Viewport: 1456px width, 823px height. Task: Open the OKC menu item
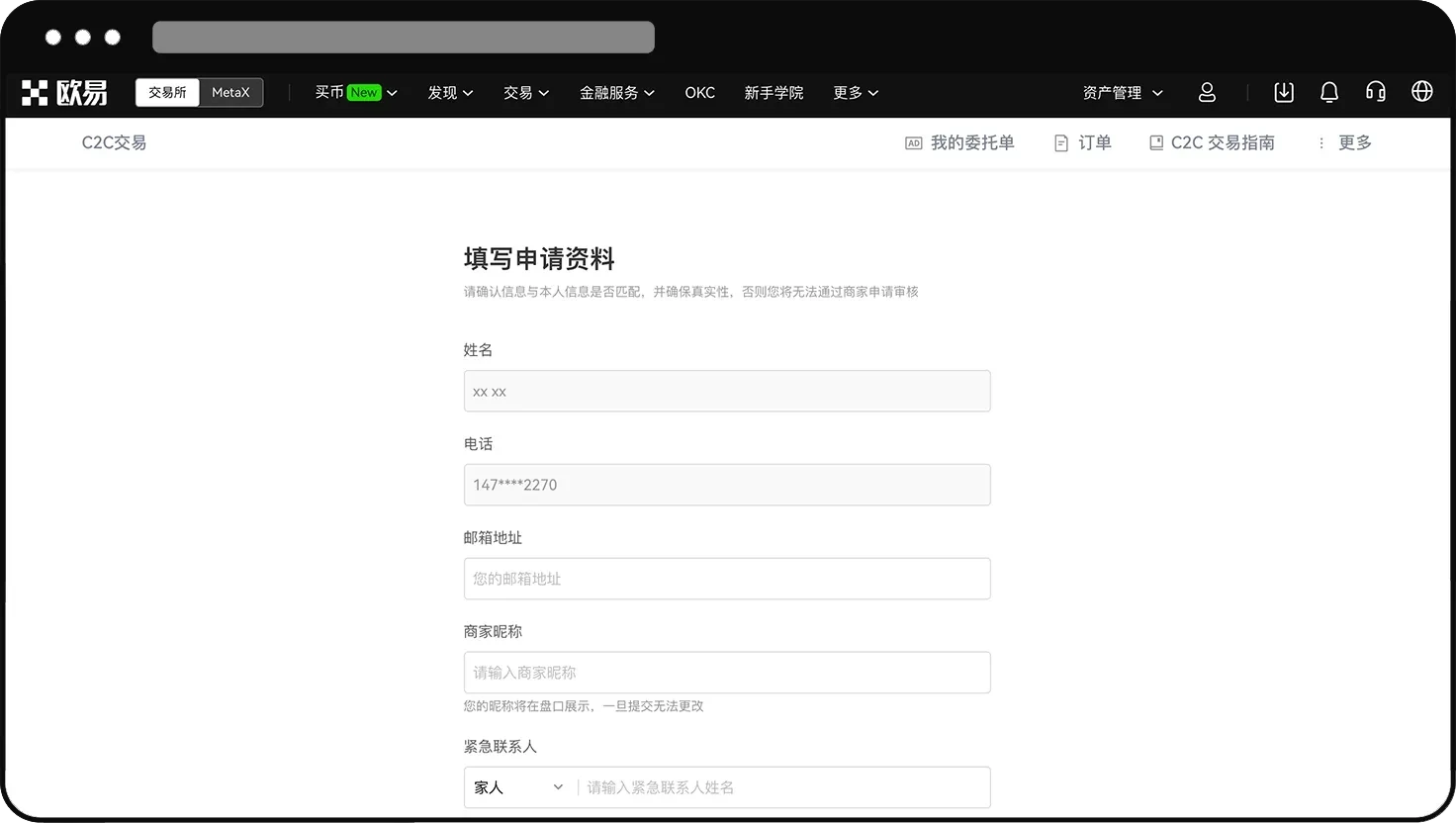(x=700, y=92)
